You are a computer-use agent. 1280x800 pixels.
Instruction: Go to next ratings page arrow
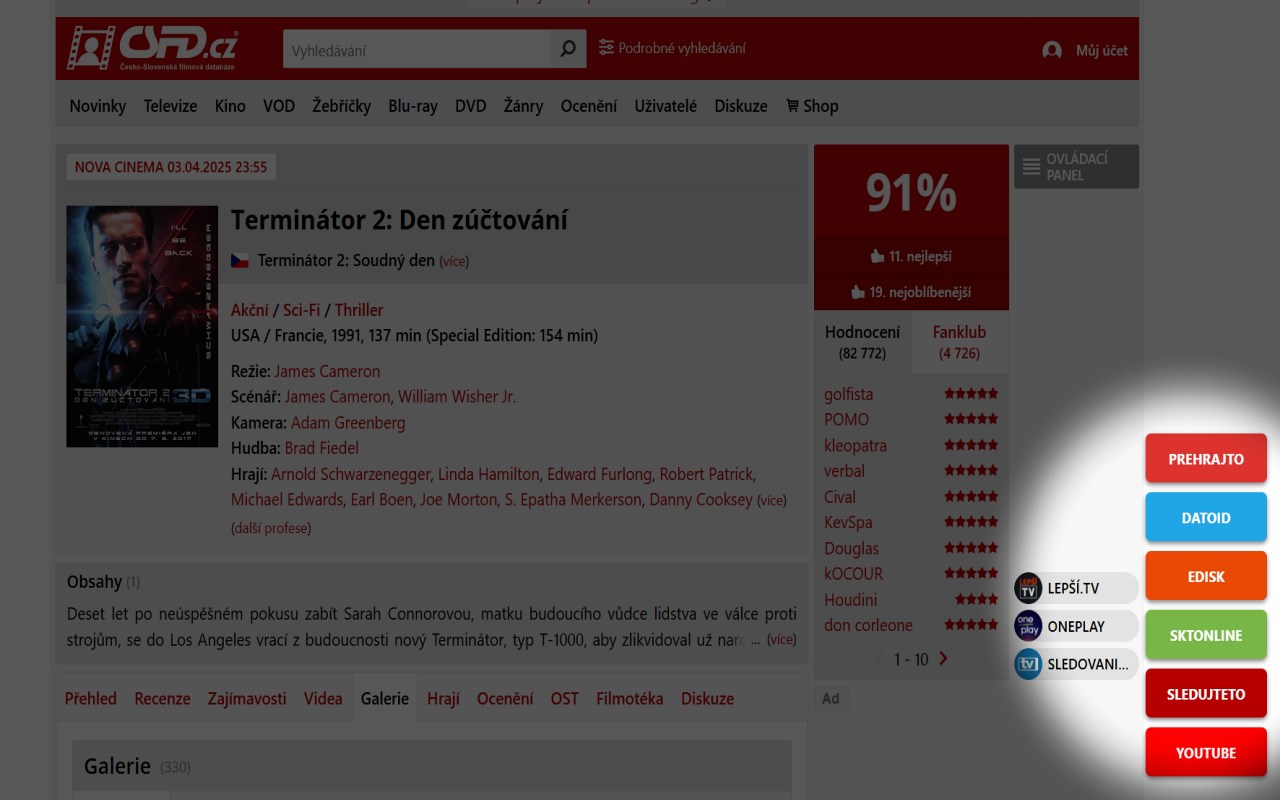942,659
